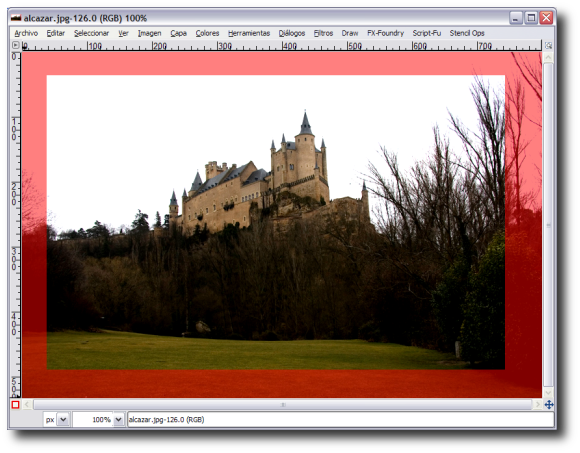Image resolution: width=580 pixels, height=453 pixels.
Task: Click the scroll down arrow
Action: tap(549, 393)
